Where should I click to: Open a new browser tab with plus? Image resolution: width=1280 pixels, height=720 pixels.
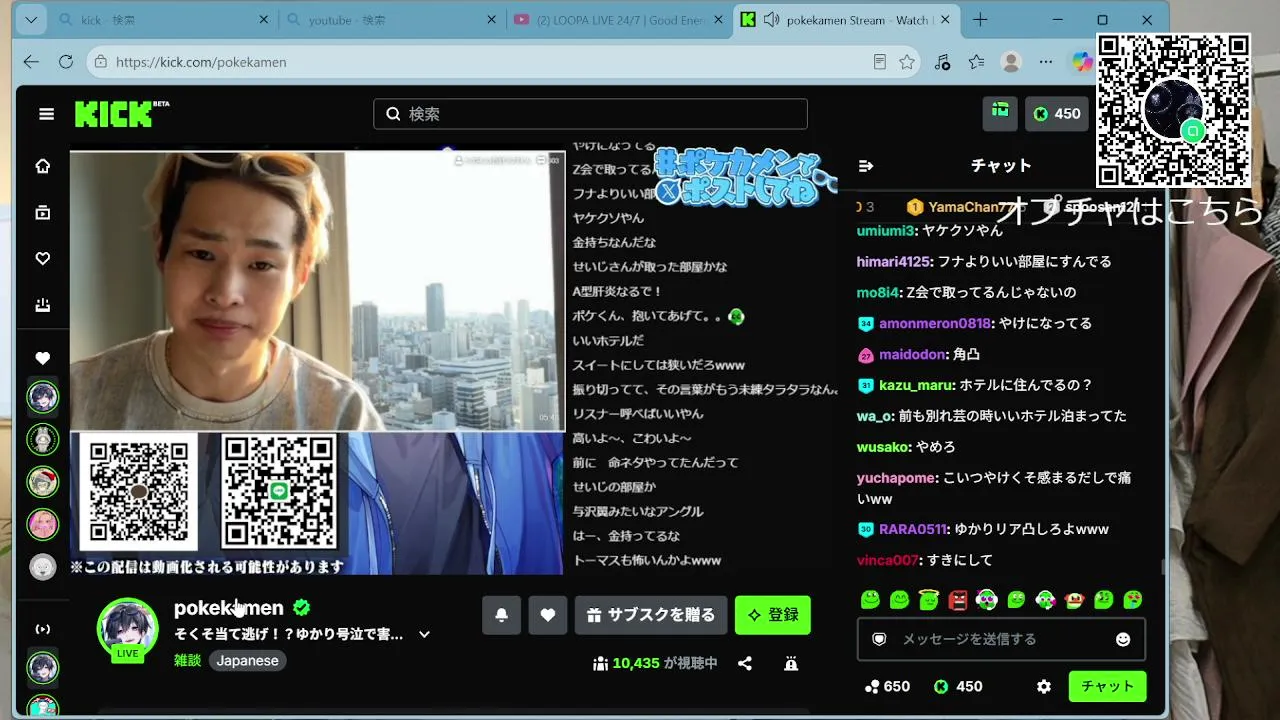pos(980,20)
